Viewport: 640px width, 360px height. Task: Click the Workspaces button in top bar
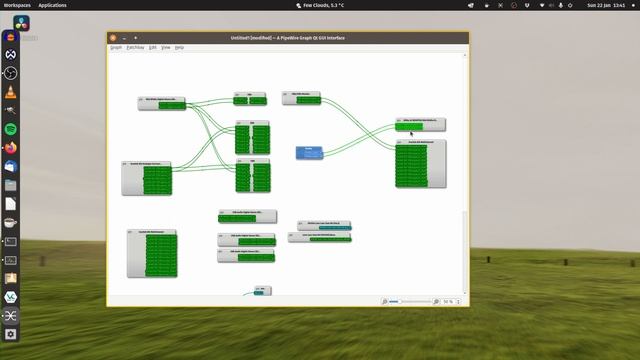click(17, 5)
